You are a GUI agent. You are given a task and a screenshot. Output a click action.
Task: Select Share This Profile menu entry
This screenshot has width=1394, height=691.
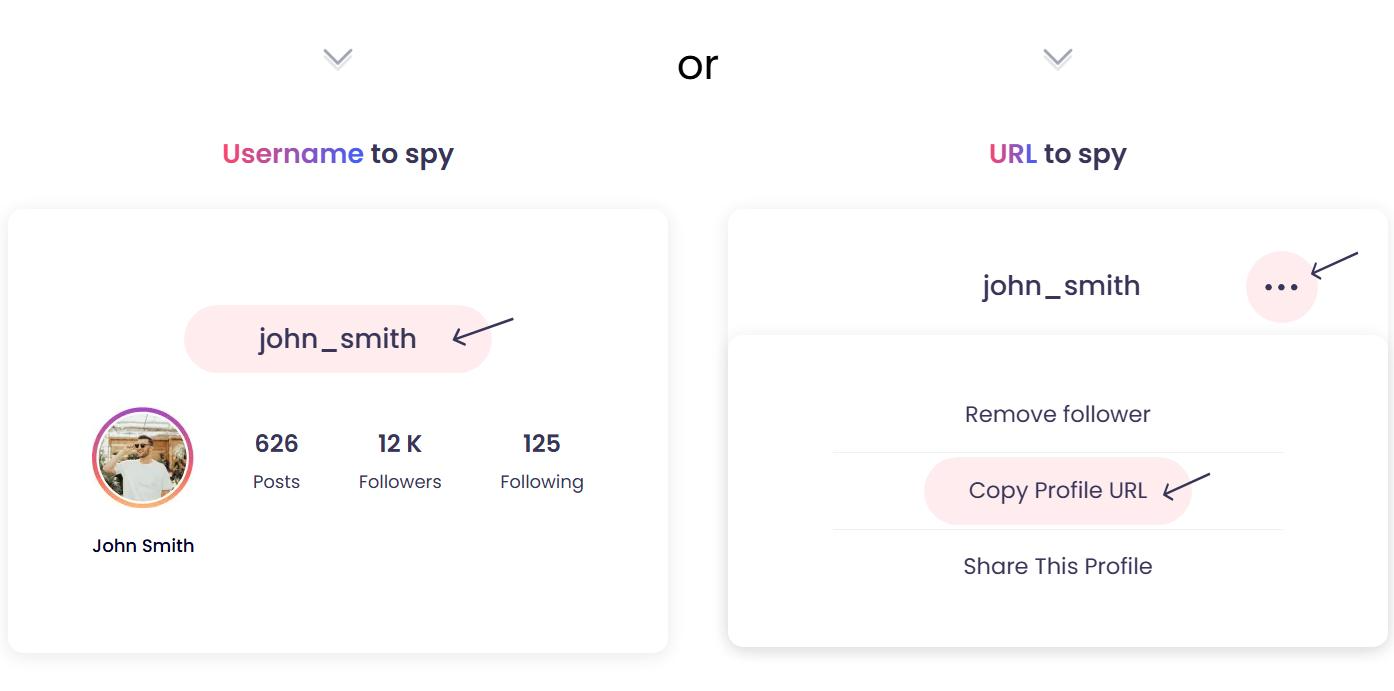(x=1057, y=566)
